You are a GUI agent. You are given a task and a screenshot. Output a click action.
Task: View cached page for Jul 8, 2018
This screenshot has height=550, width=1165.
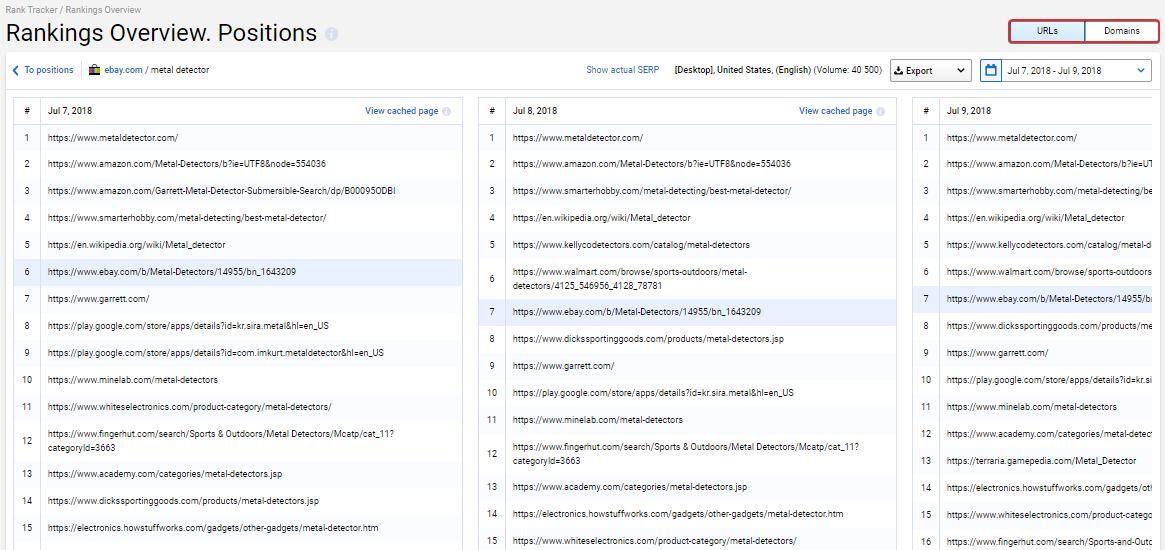(x=835, y=111)
